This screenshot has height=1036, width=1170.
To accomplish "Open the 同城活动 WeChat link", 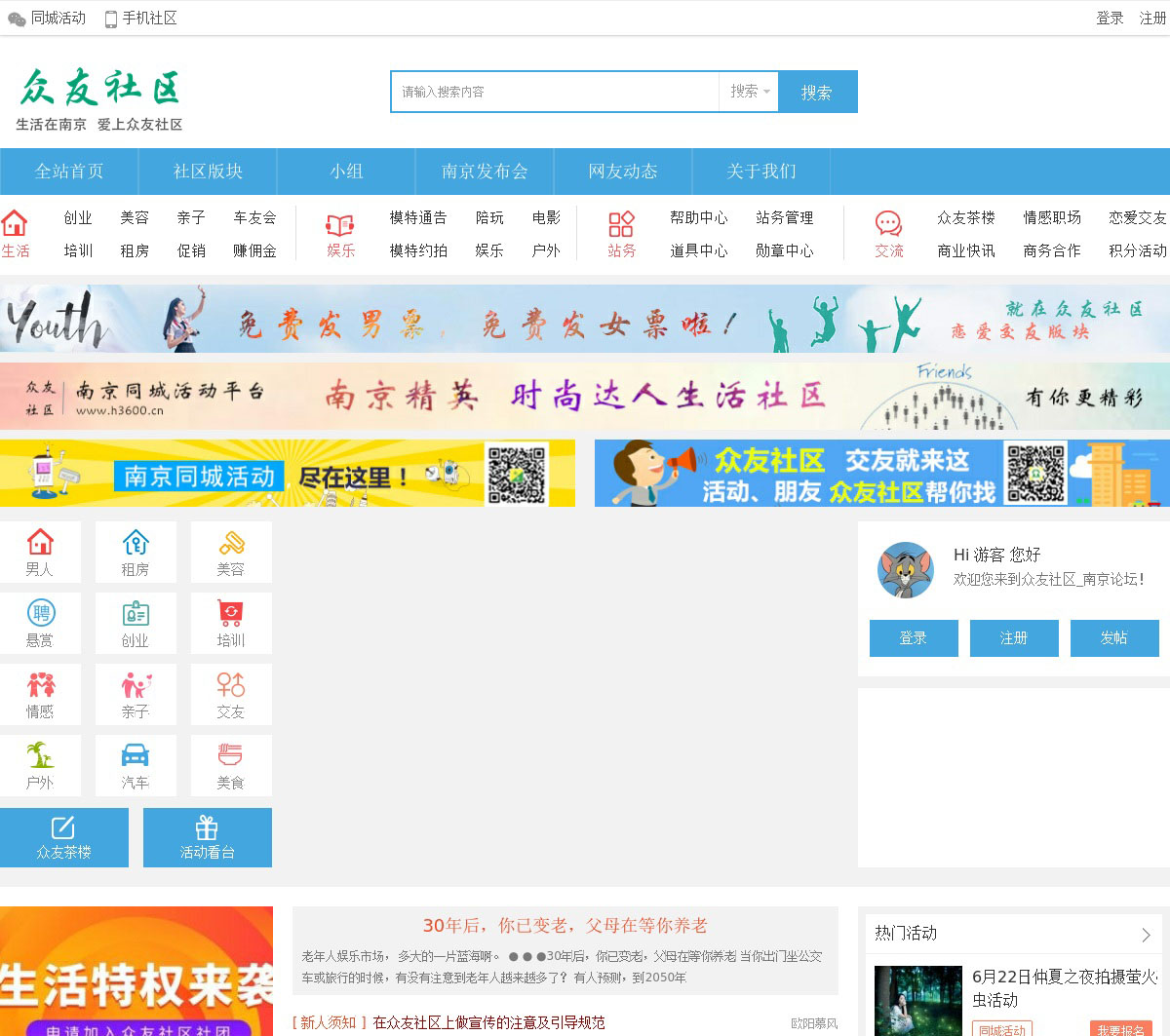I will [x=47, y=19].
